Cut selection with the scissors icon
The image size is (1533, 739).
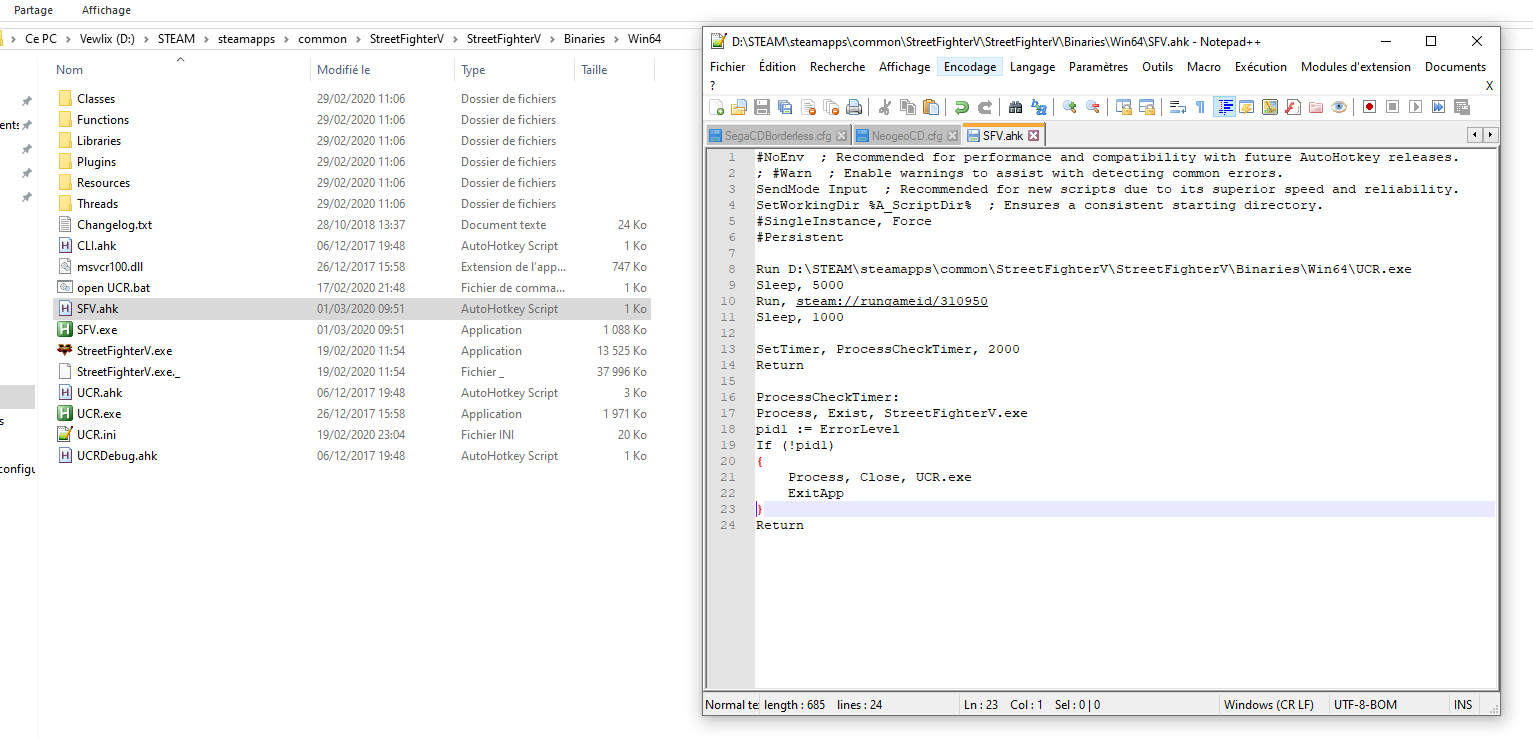(x=885, y=107)
